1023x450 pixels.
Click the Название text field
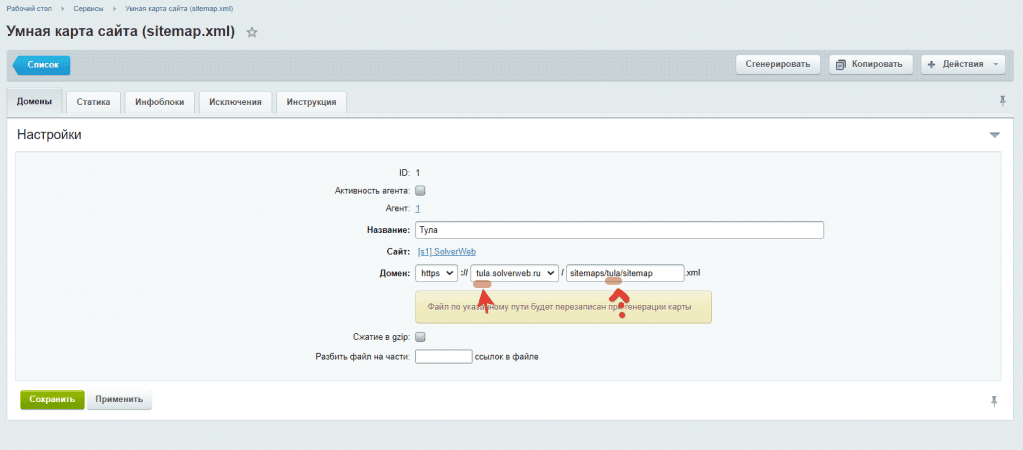[619, 230]
